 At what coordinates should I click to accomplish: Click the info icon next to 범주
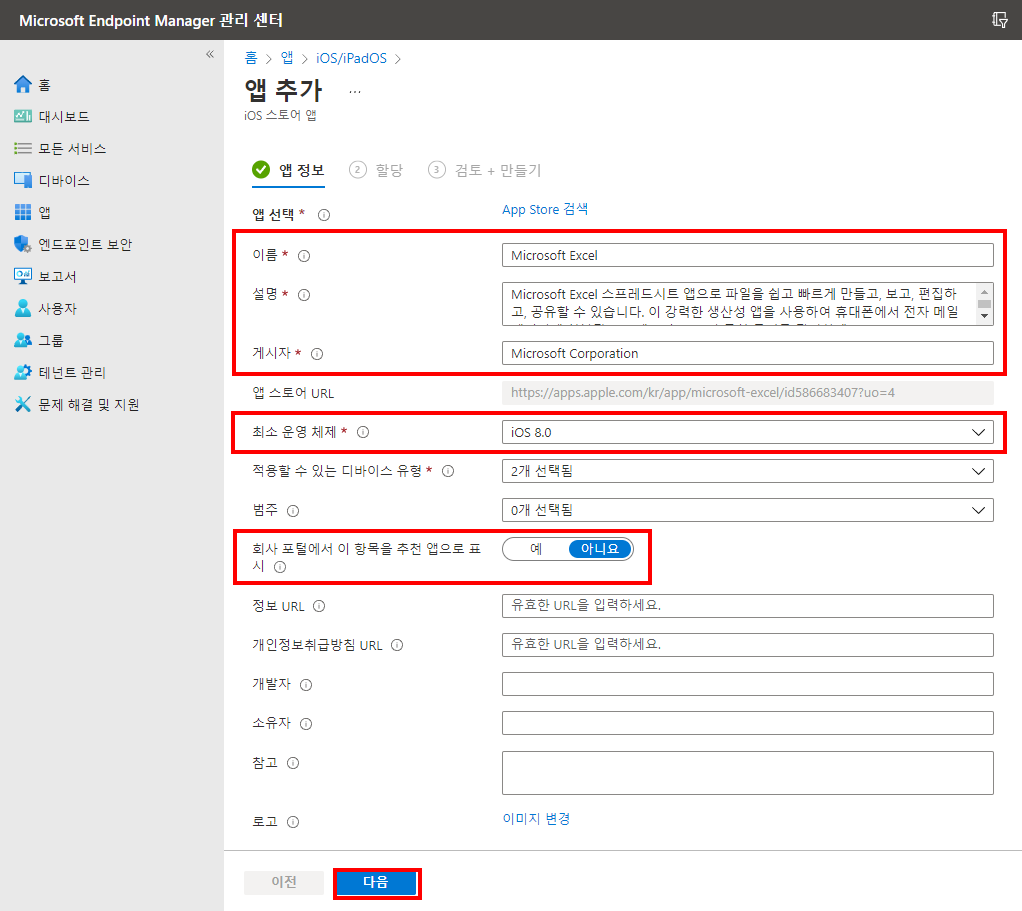click(x=293, y=511)
